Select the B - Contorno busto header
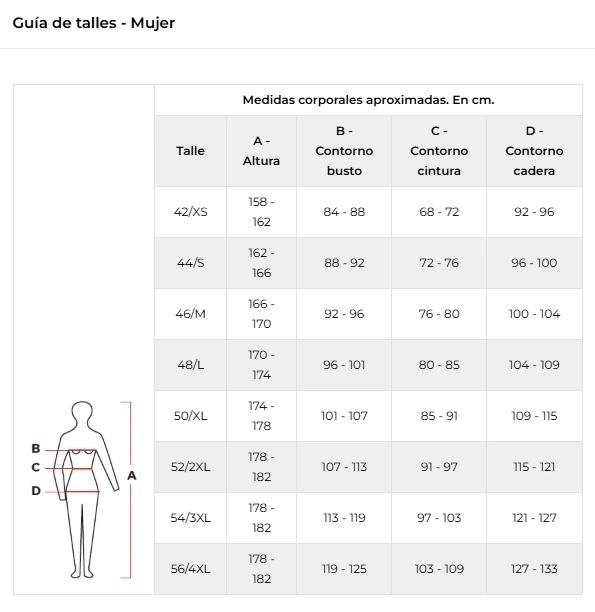Image resolution: width=595 pixels, height=612 pixels. [344, 151]
